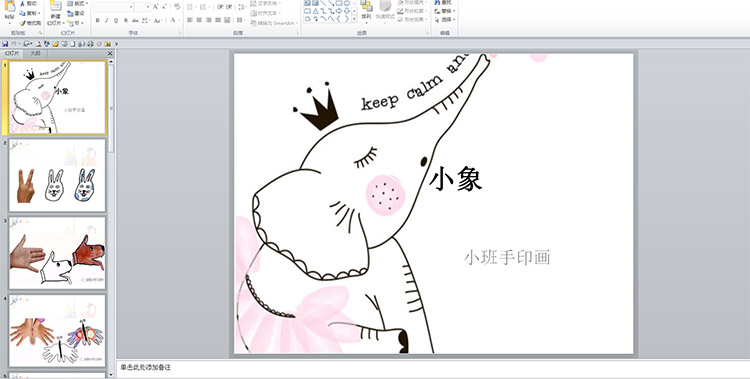
Task: Click the Increase Font Size icon
Action: [155, 7]
